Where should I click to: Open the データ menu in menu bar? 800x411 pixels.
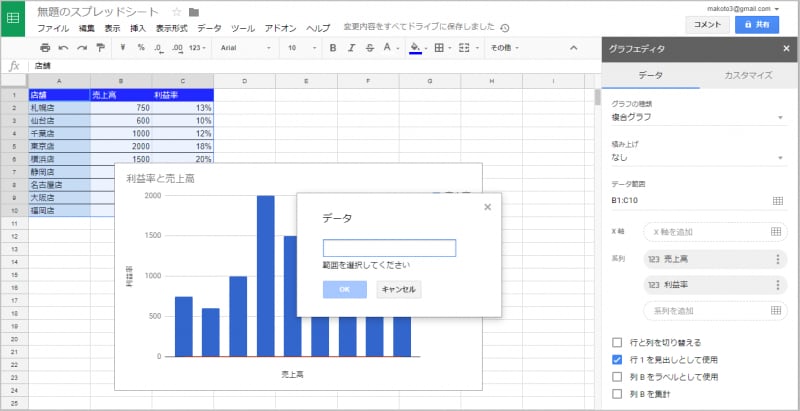click(209, 29)
